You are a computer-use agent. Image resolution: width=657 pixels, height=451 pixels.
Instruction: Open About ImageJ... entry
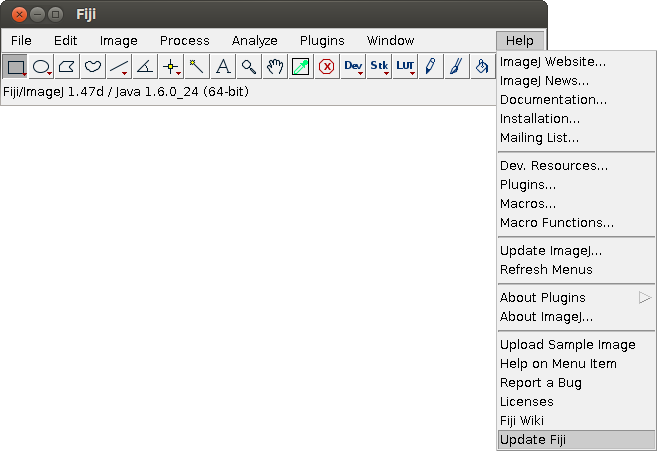click(576, 316)
